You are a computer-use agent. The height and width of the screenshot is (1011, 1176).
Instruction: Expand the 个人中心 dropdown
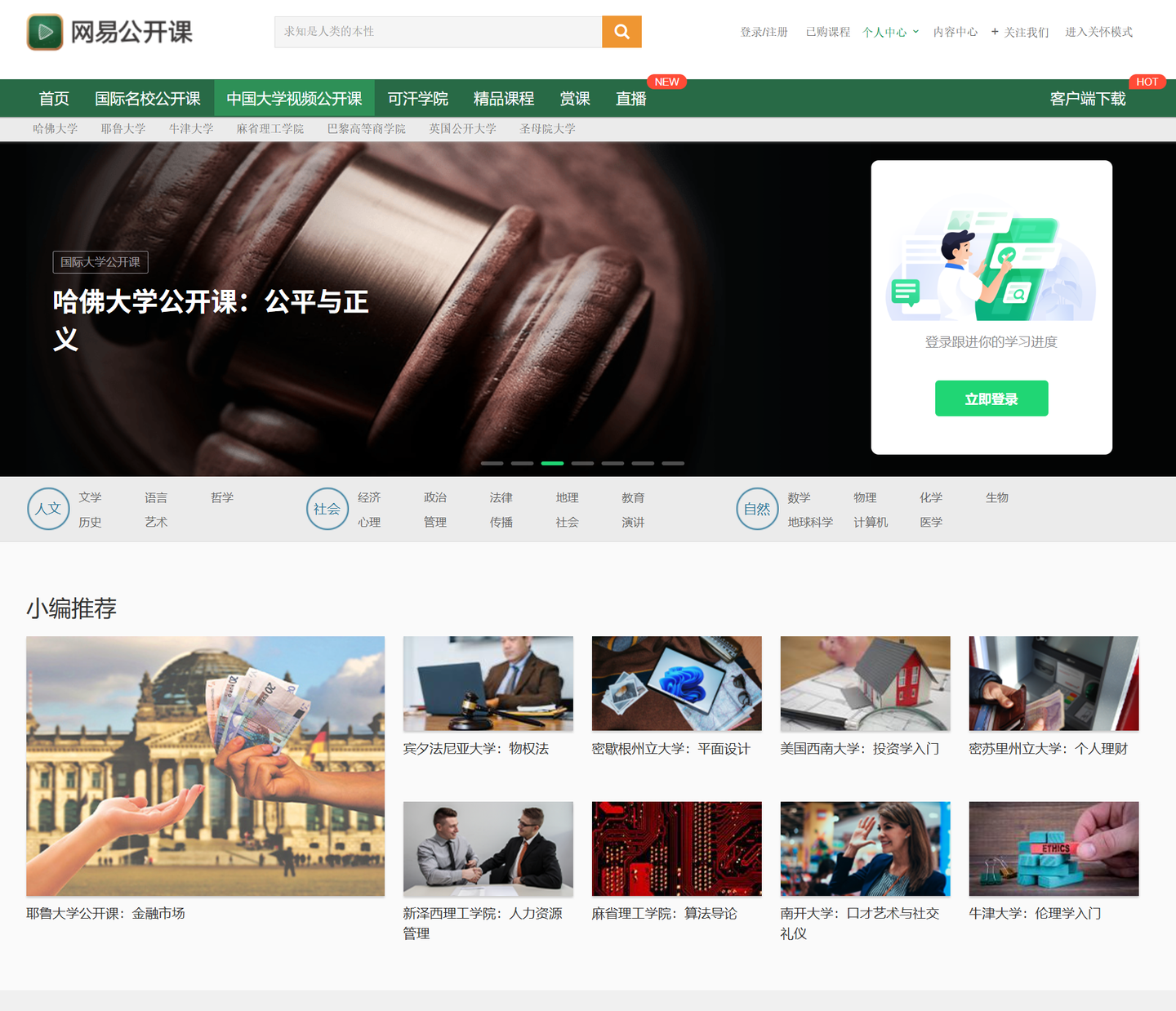click(891, 32)
